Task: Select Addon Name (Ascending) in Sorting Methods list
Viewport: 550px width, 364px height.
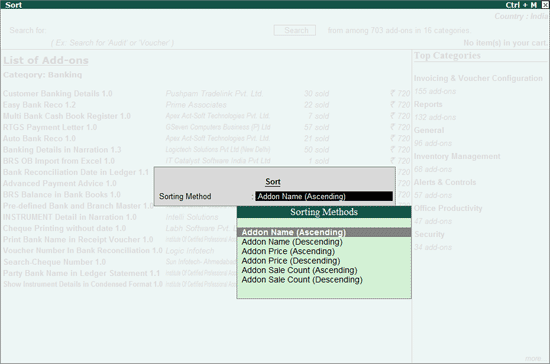Action: click(324, 232)
